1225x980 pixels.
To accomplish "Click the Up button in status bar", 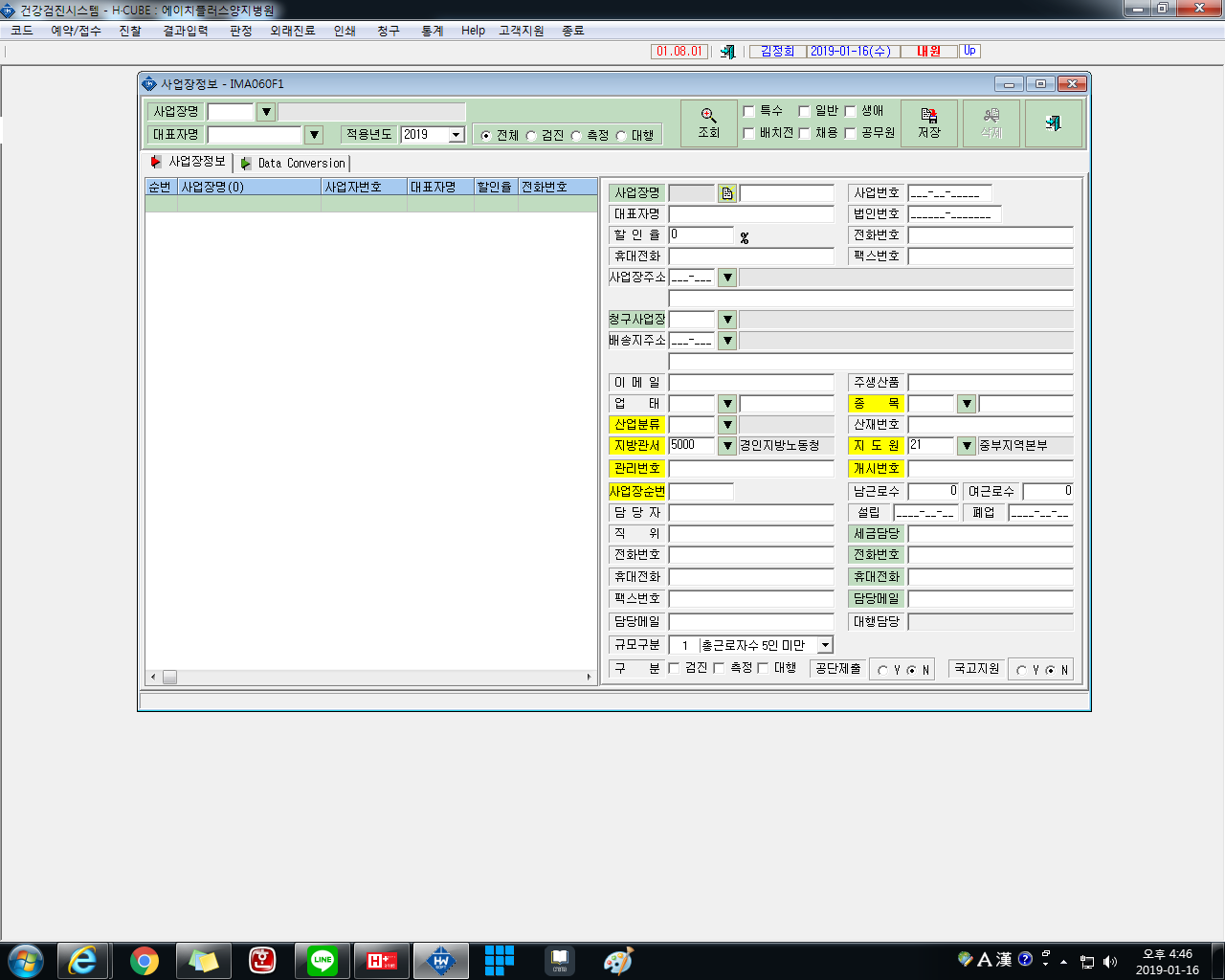I will 969,51.
